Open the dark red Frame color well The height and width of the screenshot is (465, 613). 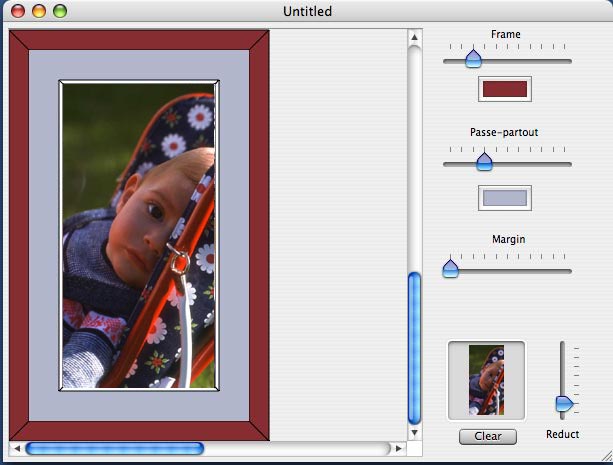[x=505, y=89]
